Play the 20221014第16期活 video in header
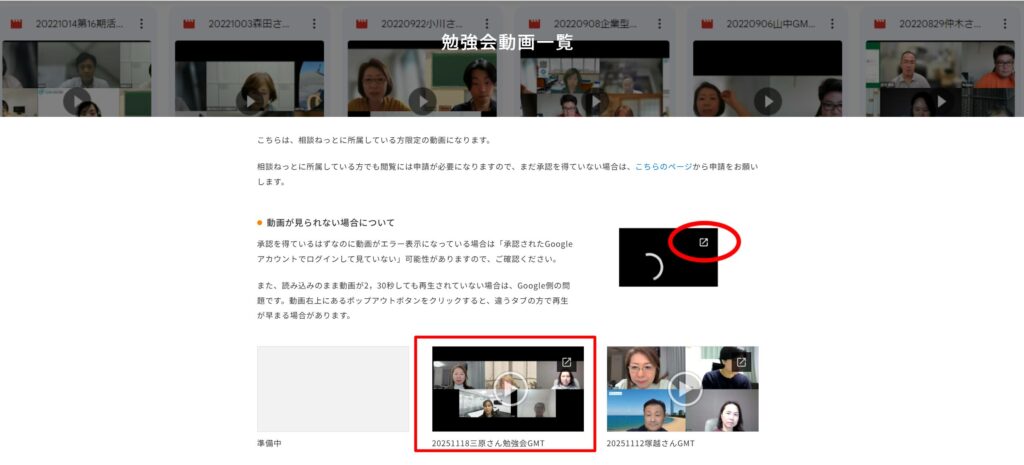Viewport: 1024px width, 465px height. [77, 100]
